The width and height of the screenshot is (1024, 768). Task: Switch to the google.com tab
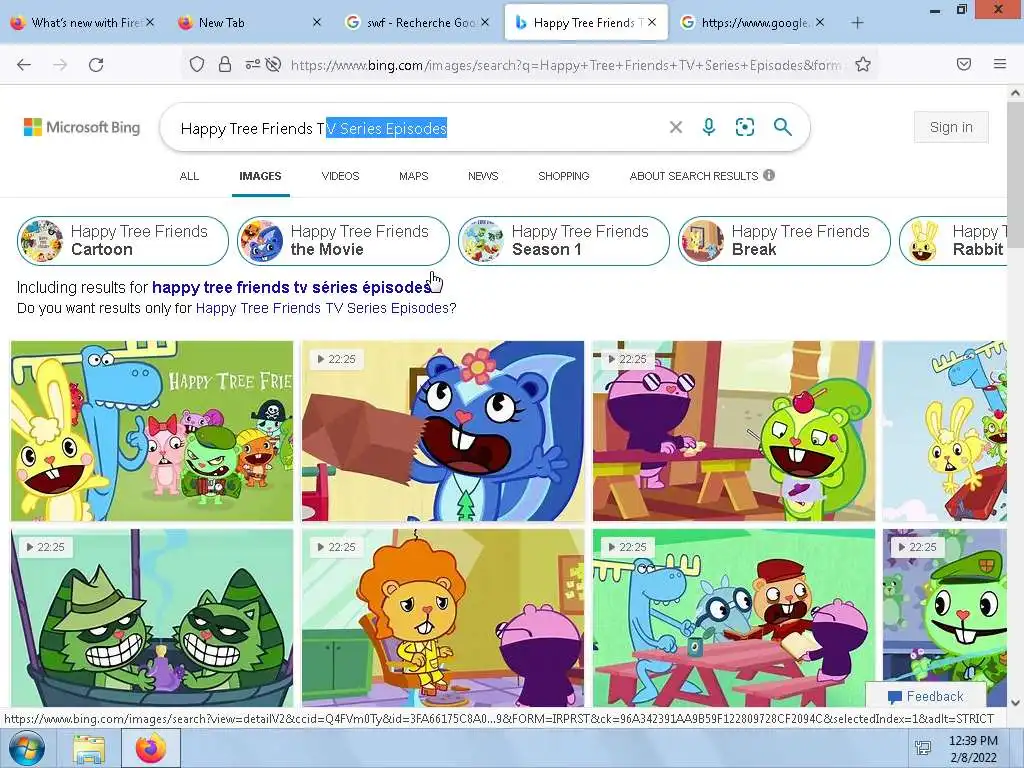coord(751,23)
